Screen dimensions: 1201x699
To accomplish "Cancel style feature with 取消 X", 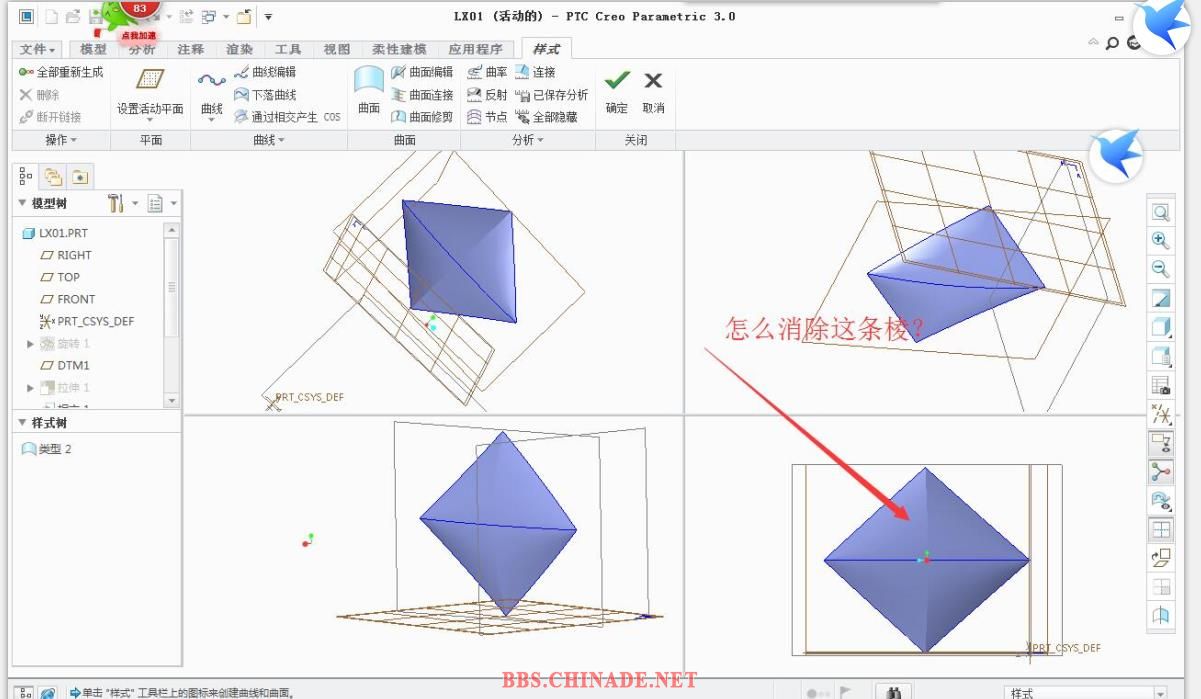I will point(653,91).
